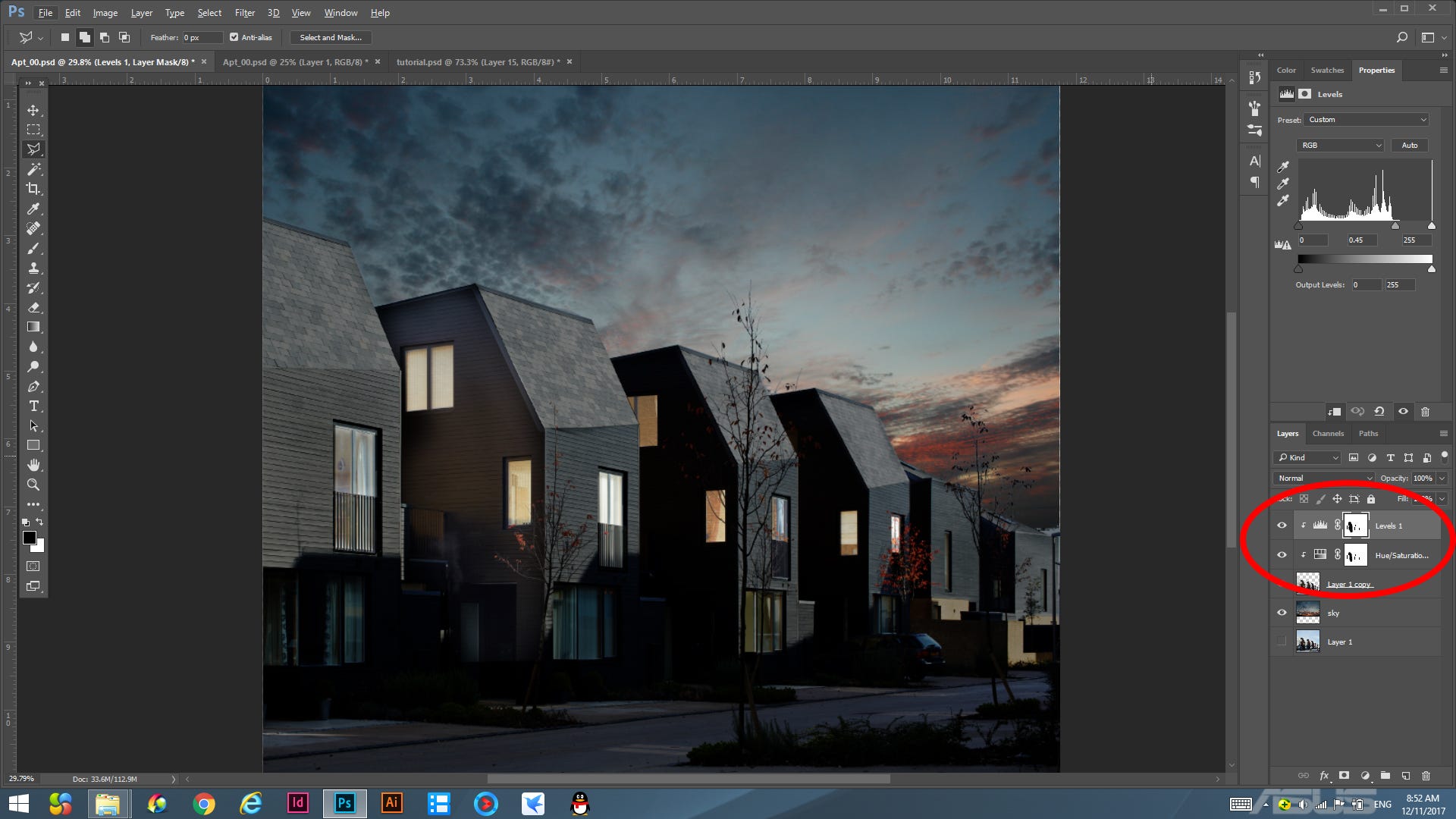Open the Filter menu
This screenshot has width=1456, height=819.
point(244,13)
